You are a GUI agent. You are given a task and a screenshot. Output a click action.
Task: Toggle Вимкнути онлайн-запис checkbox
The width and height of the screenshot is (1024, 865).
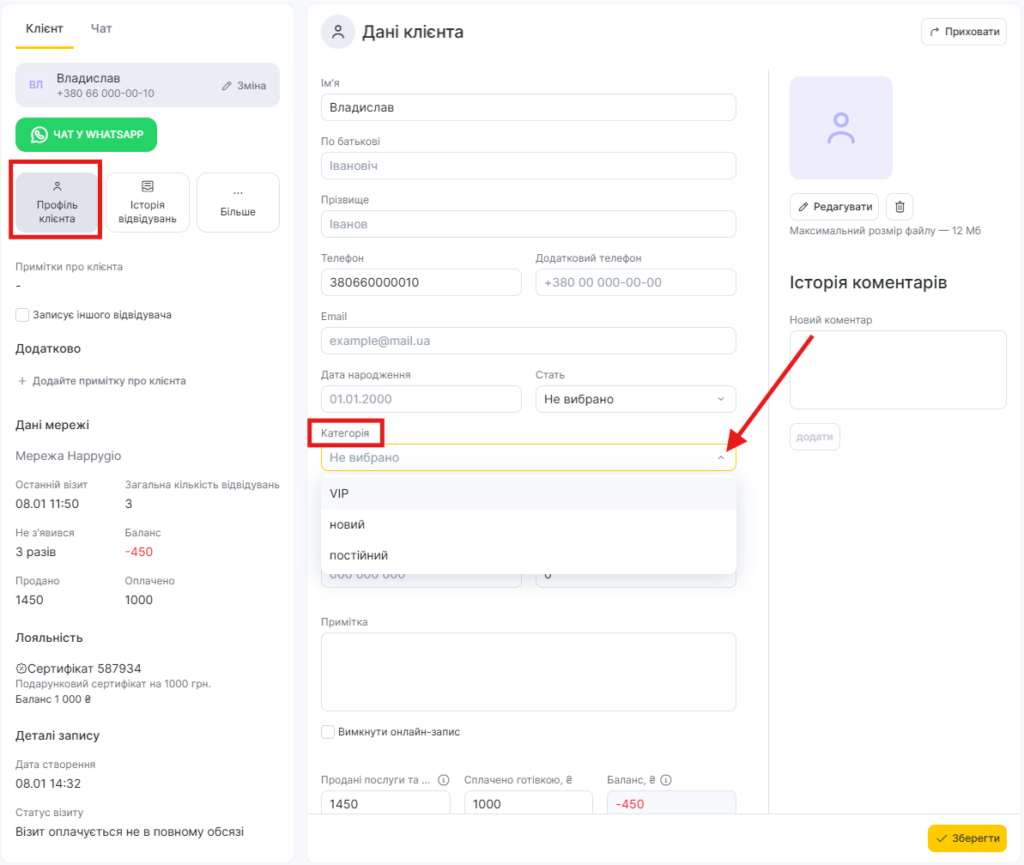[x=328, y=732]
